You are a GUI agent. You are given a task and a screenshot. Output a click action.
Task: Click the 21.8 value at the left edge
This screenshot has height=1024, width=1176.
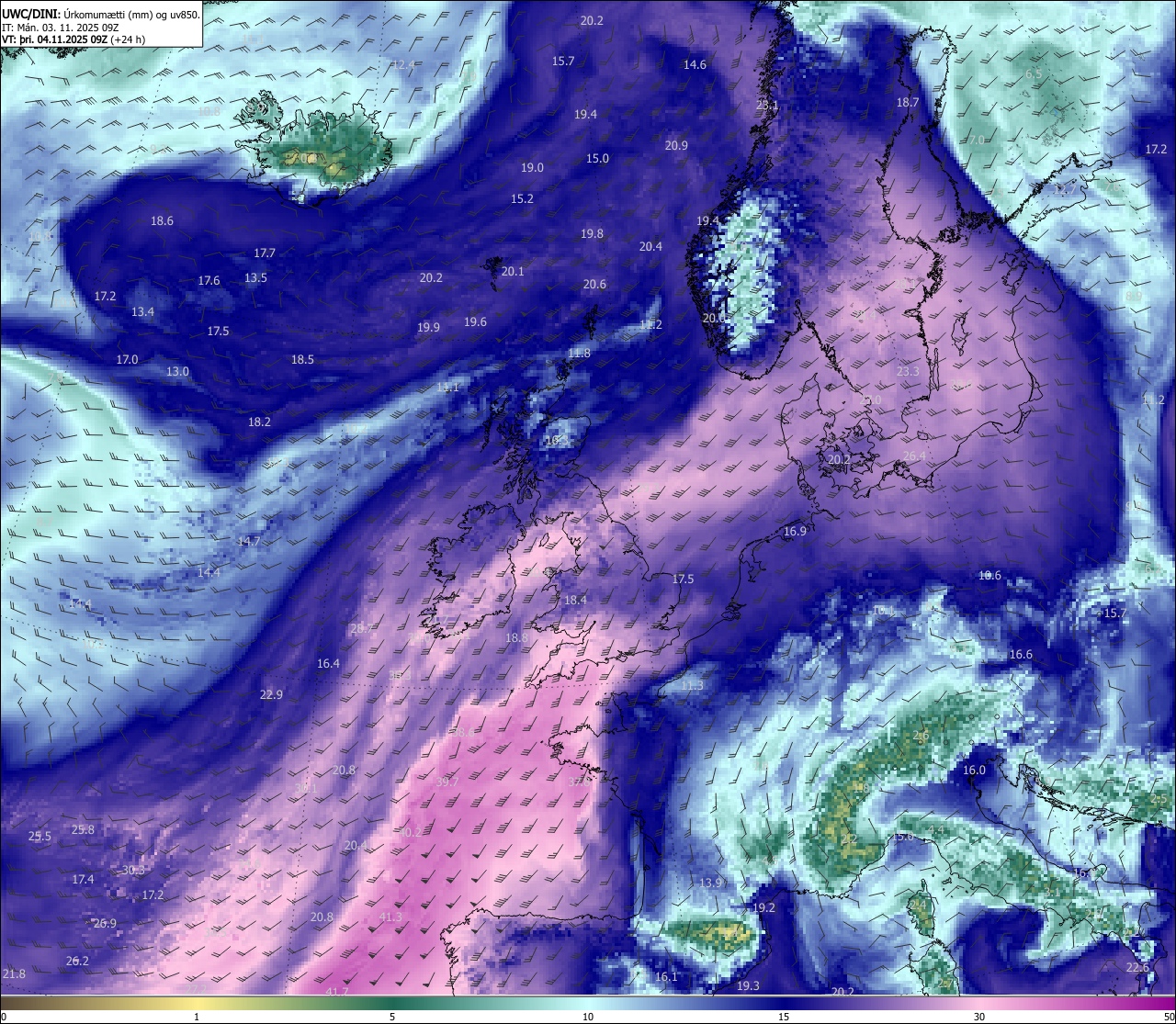[x=14, y=973]
